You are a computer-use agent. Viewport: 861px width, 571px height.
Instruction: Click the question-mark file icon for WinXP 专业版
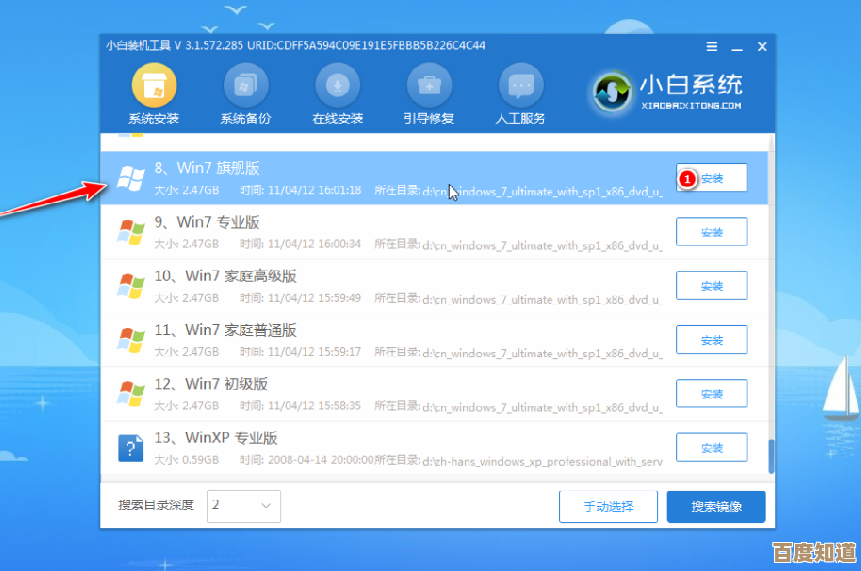pos(131,447)
